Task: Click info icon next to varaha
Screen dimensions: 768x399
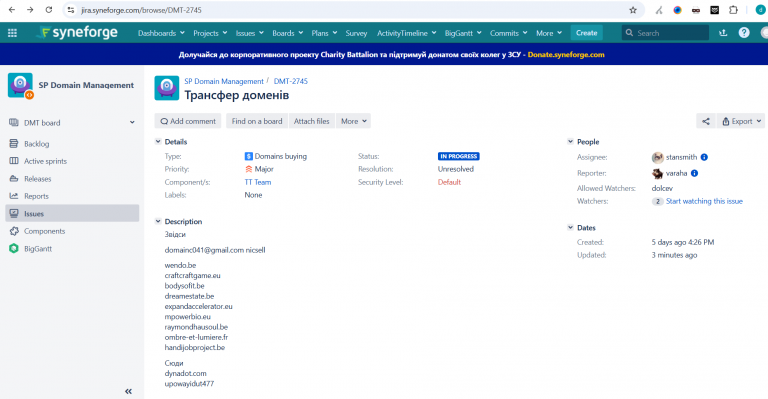Action: click(695, 173)
